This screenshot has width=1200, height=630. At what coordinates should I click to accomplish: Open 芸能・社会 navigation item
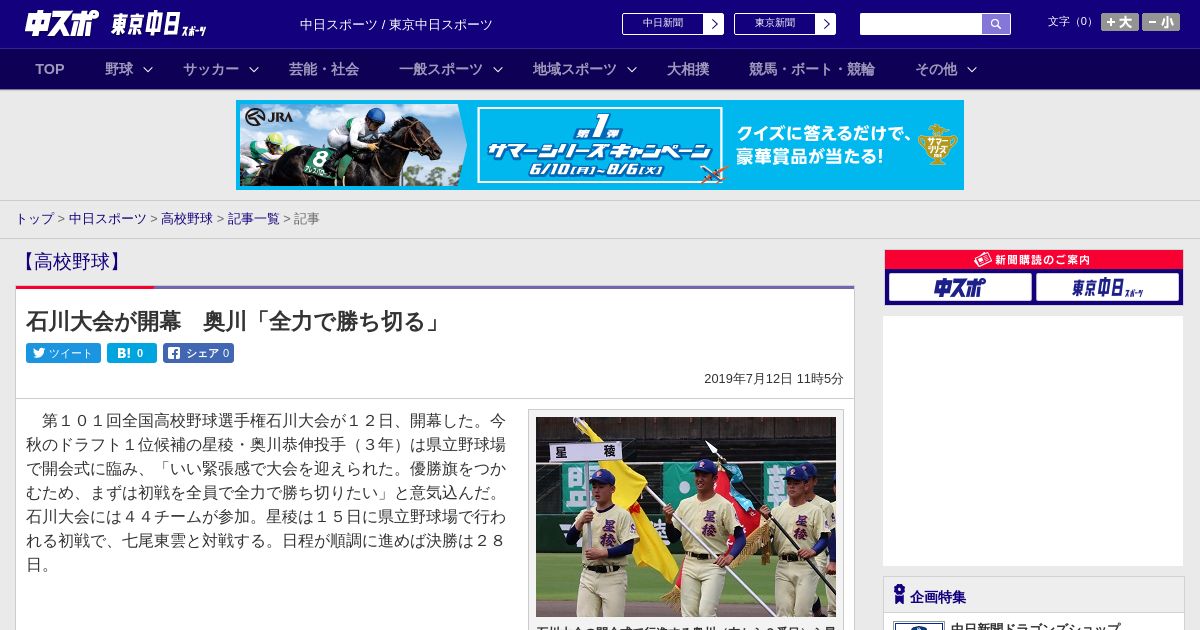[x=324, y=69]
